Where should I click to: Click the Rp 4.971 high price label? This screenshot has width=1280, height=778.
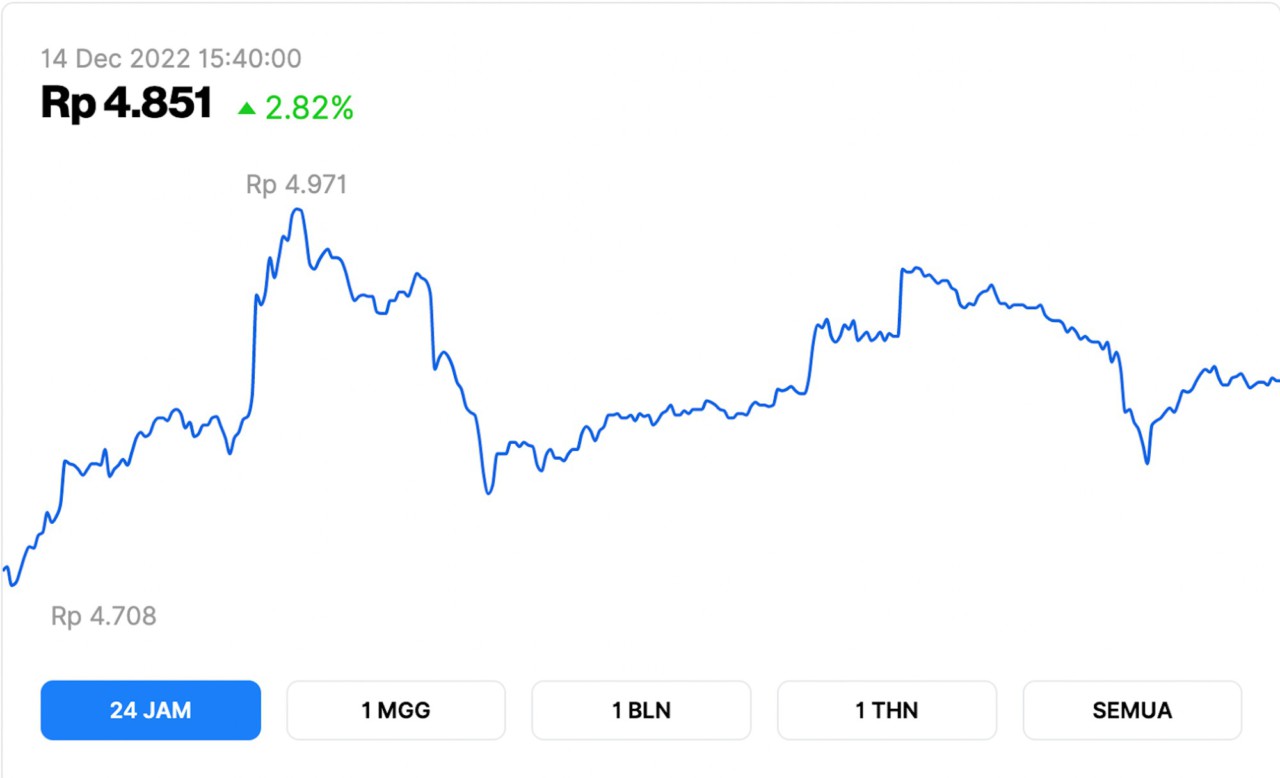click(296, 184)
